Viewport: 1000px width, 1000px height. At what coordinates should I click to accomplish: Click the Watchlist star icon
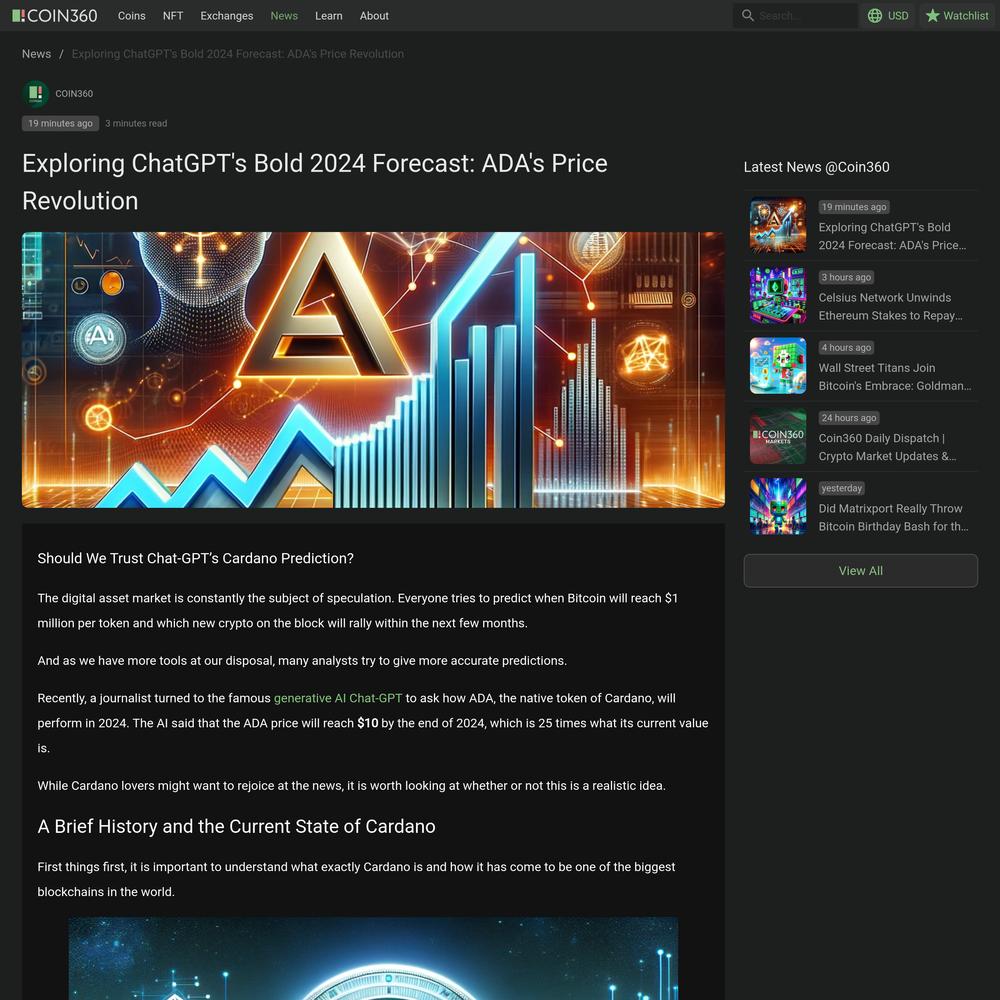coord(932,15)
